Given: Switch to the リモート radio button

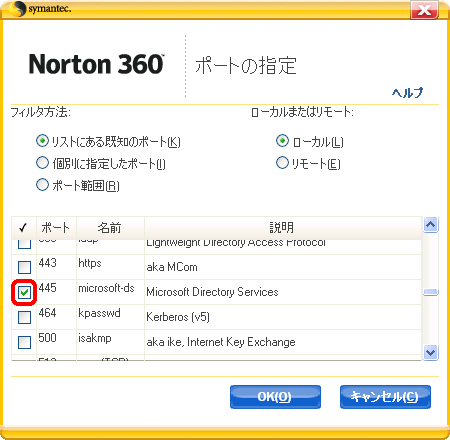Looking at the screenshot, I should coord(282,163).
